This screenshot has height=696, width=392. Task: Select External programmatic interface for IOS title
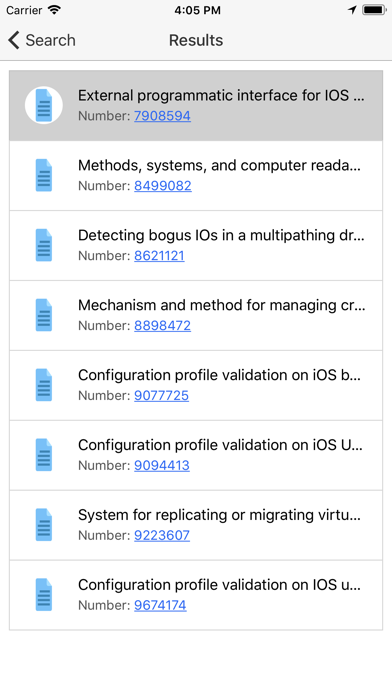point(221,95)
